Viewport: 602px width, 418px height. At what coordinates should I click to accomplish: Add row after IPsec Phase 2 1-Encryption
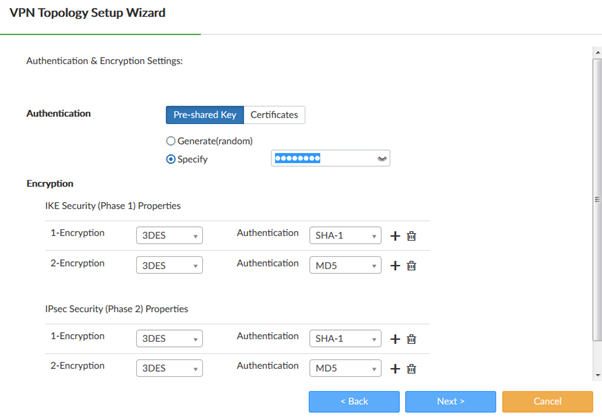click(x=395, y=339)
